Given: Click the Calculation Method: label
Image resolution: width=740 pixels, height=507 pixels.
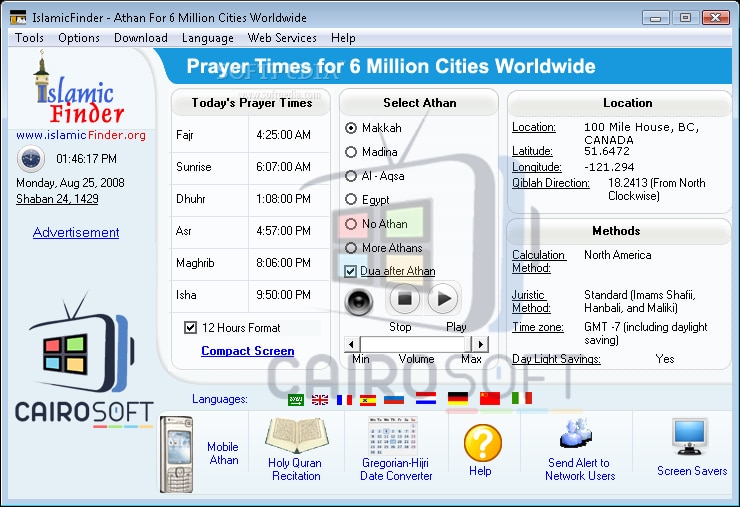Looking at the screenshot, I should point(539,262).
